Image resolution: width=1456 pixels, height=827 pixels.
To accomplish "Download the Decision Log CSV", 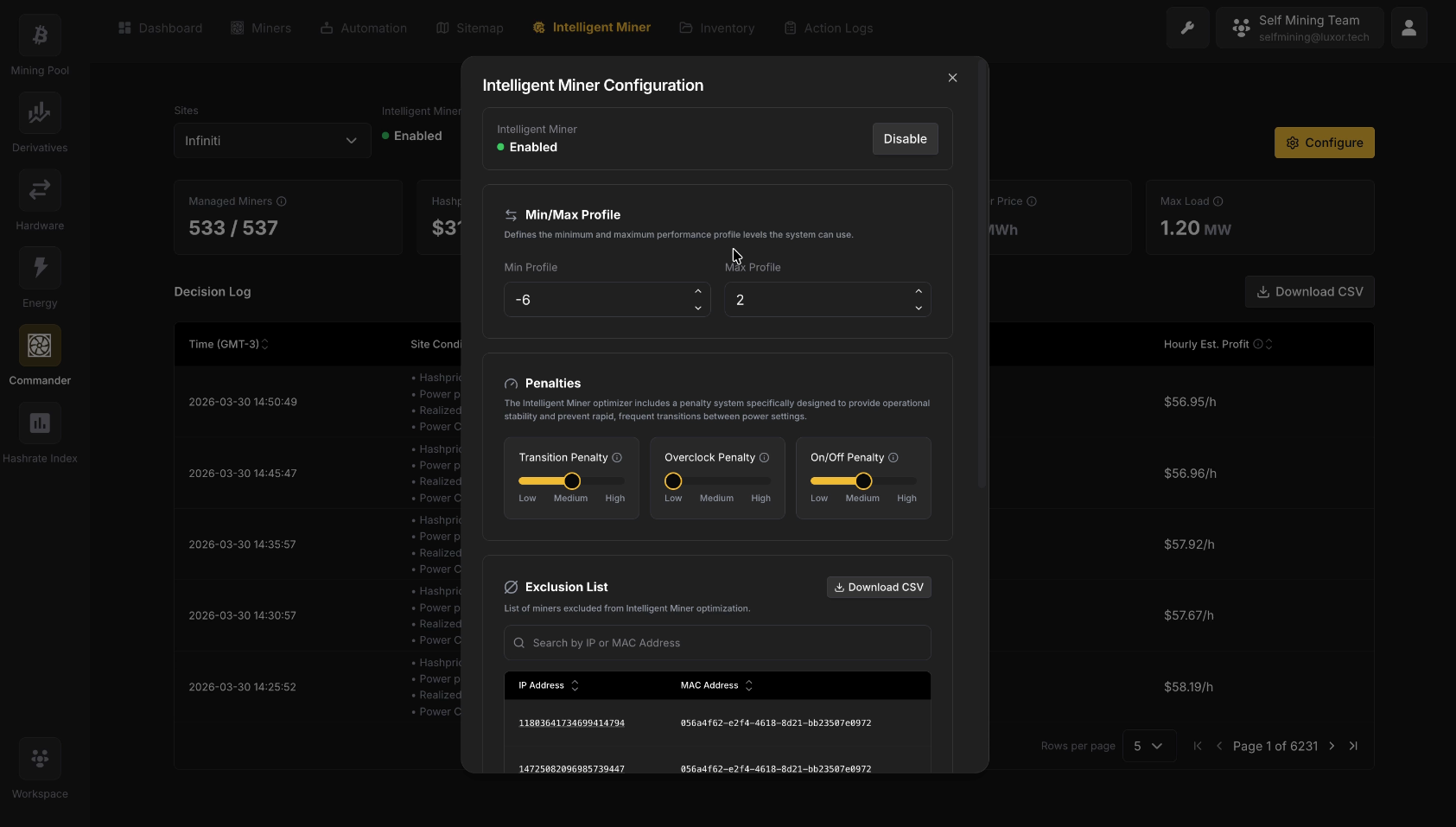I will point(1309,291).
